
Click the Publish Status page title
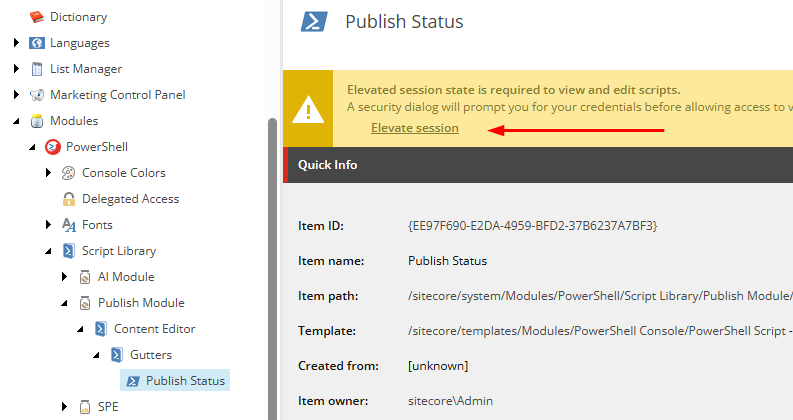point(404,22)
